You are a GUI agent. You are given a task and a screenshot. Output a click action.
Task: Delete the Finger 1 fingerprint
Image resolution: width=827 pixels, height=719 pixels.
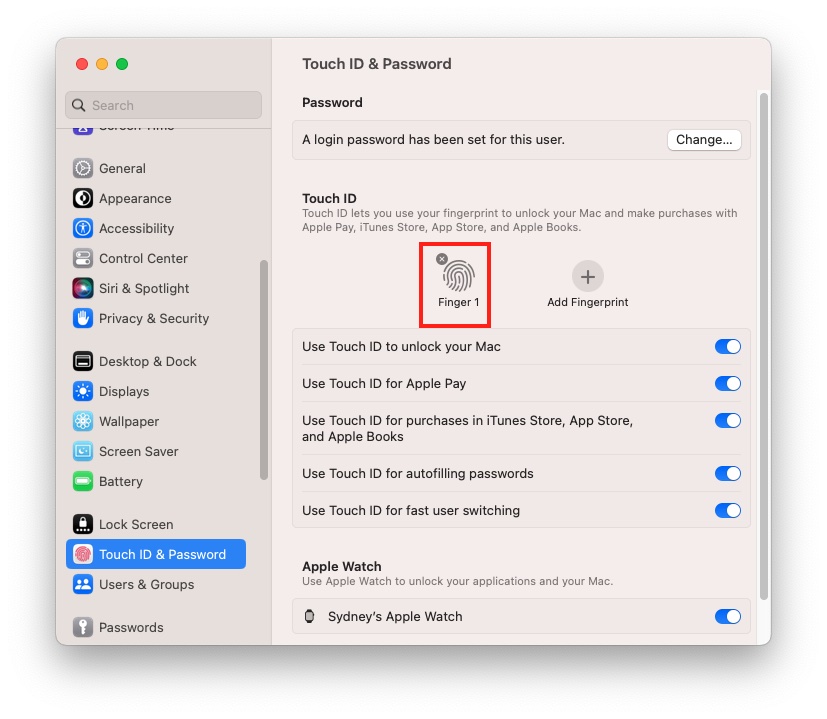(442, 258)
